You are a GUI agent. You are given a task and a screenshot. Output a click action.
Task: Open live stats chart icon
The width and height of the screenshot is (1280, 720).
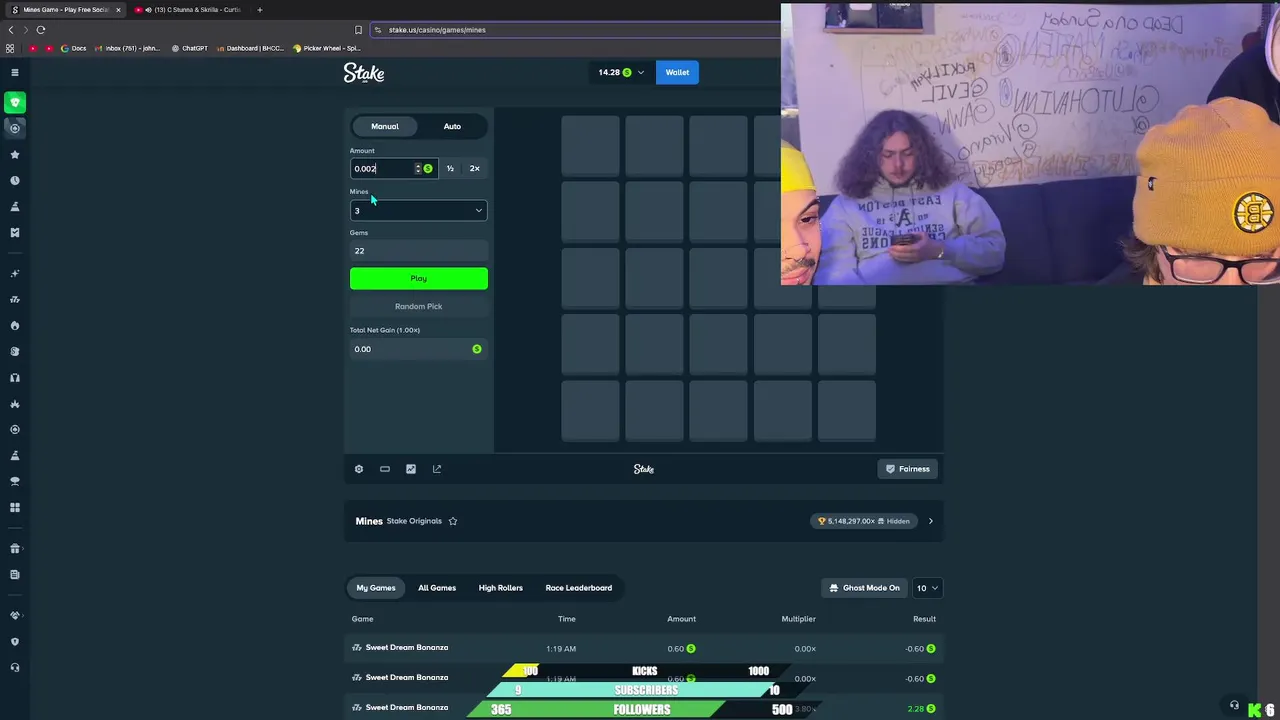tap(411, 469)
